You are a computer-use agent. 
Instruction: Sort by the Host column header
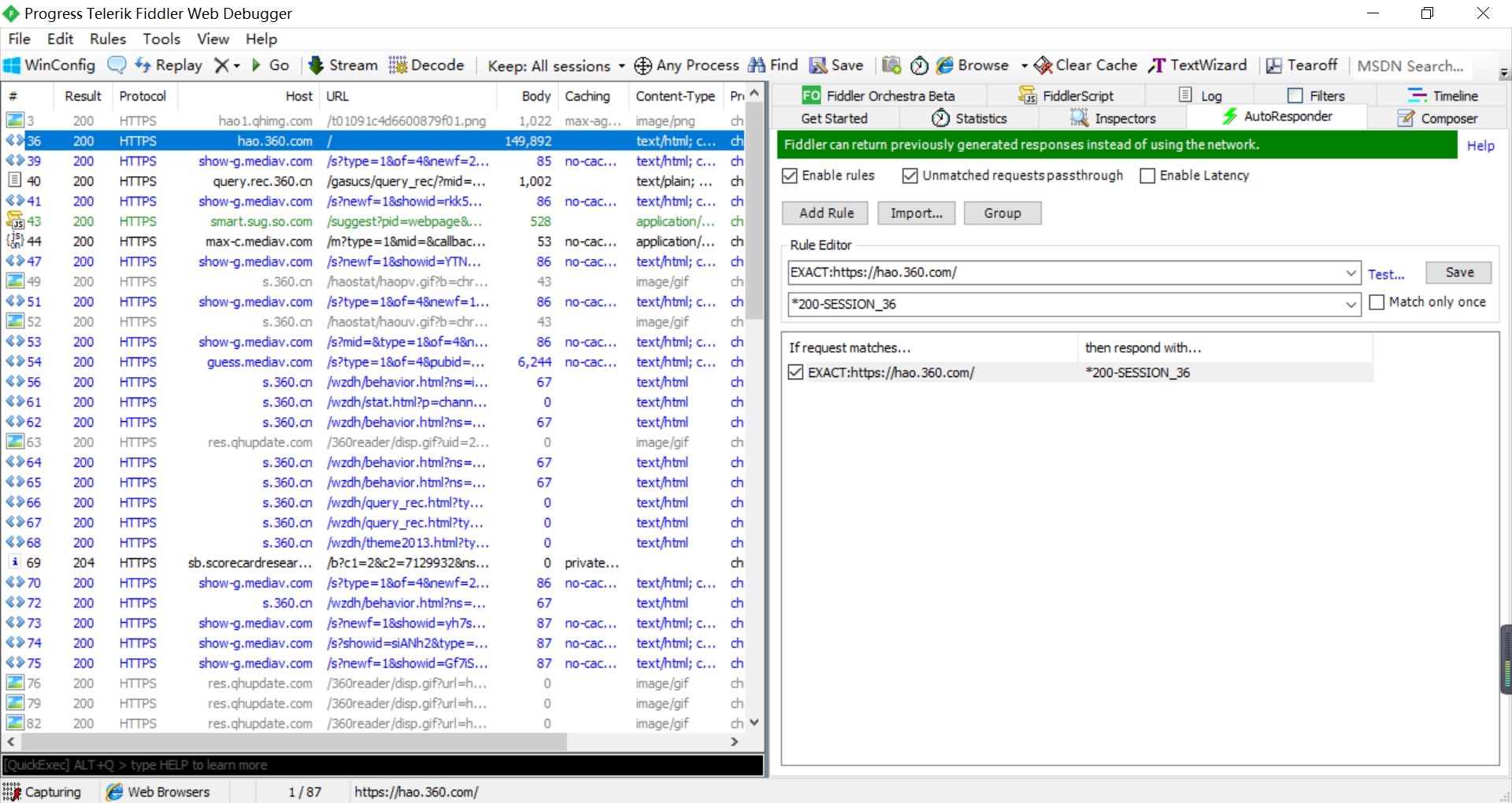[x=247, y=96]
